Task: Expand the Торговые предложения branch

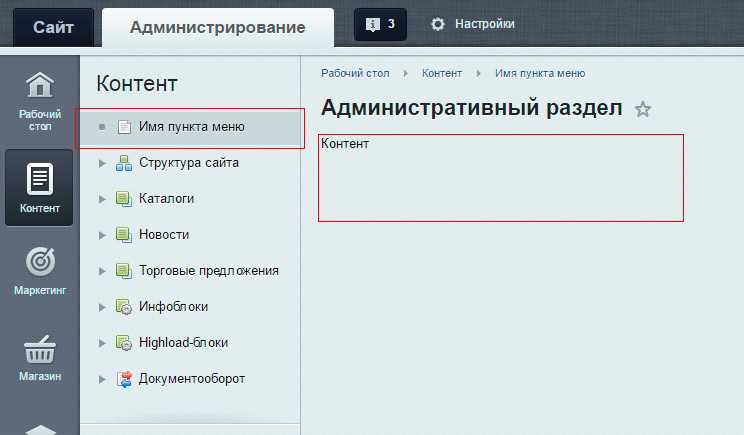Action: 102,271
